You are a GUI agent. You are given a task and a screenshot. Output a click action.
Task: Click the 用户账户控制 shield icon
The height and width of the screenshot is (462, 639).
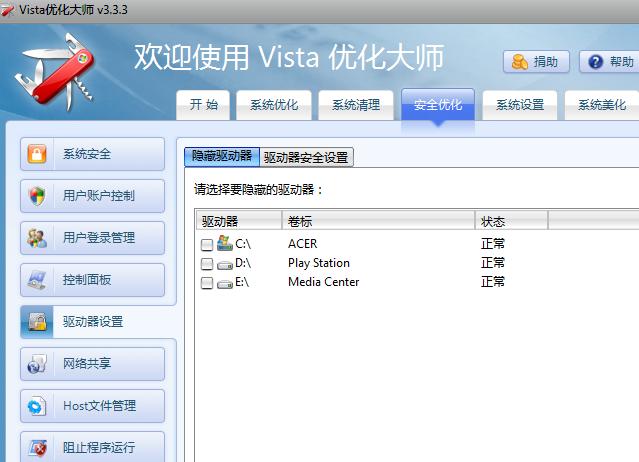click(37, 196)
